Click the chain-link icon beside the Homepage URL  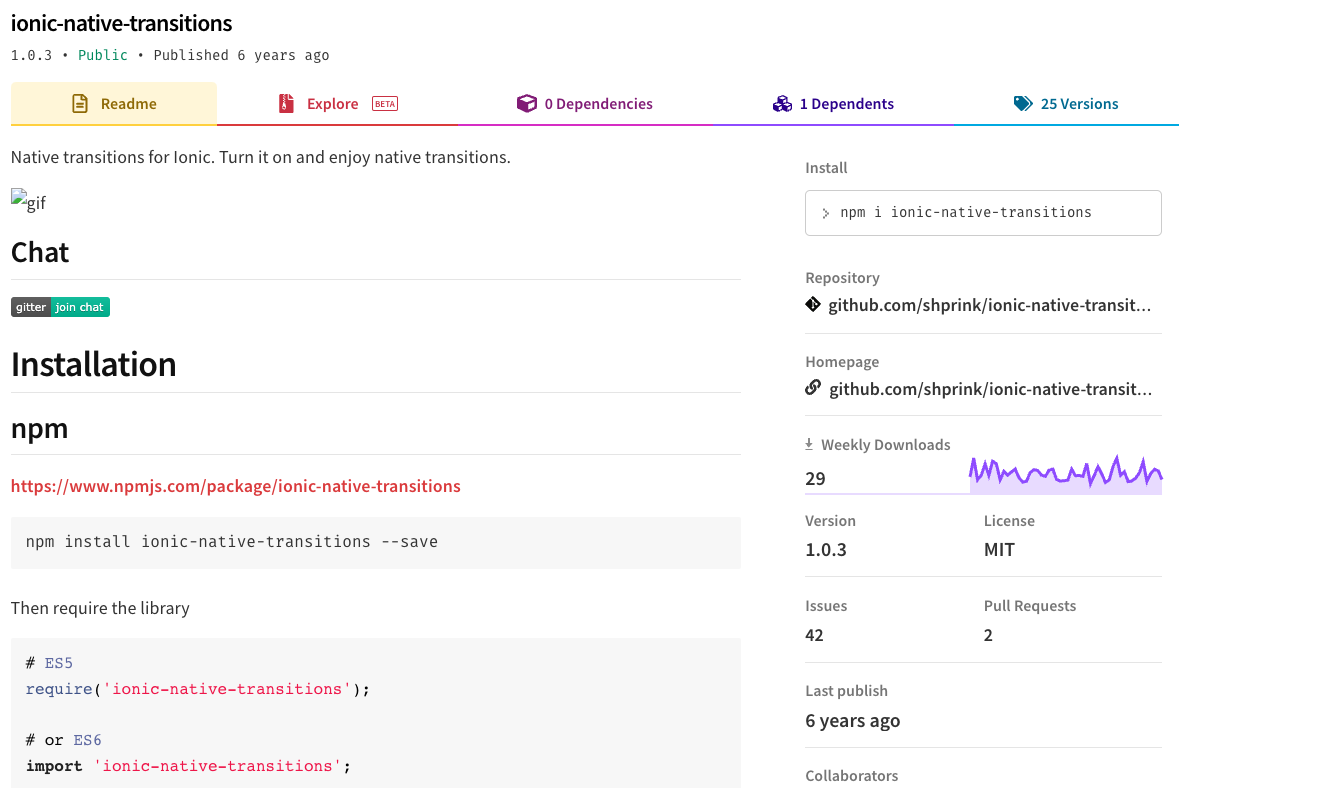tap(812, 387)
